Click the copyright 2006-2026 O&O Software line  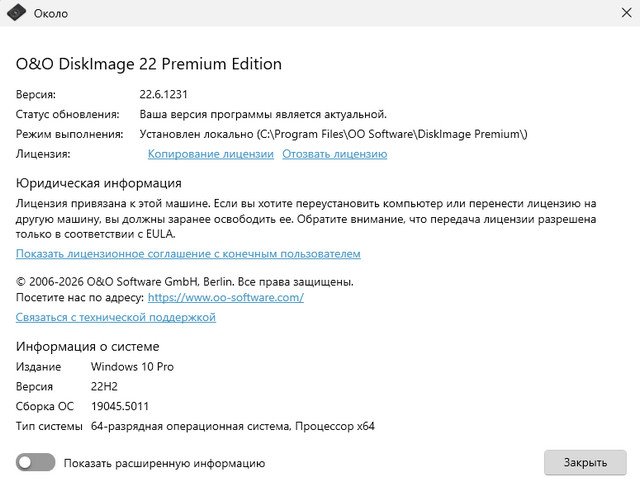tap(184, 282)
